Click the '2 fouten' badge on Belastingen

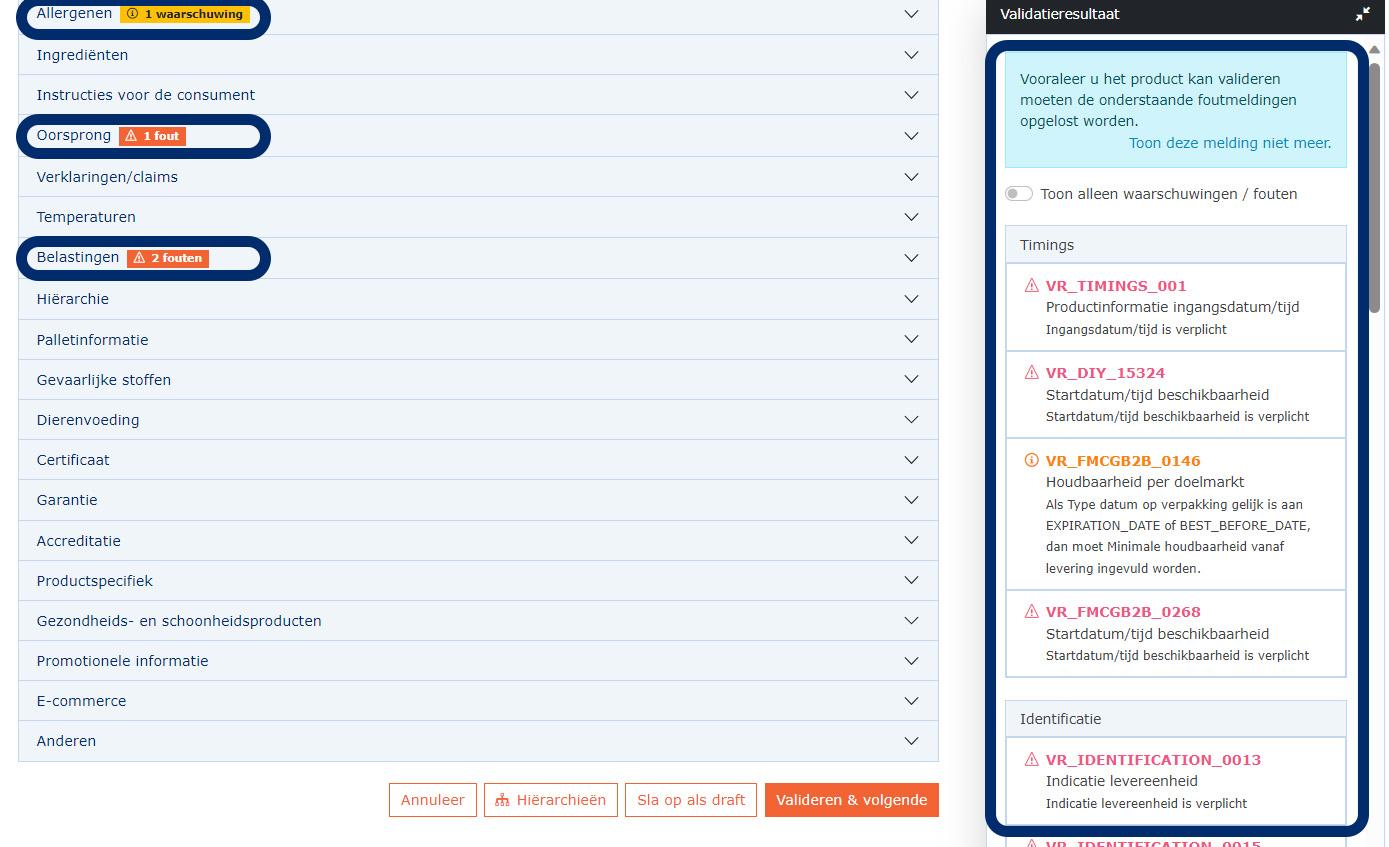click(168, 258)
